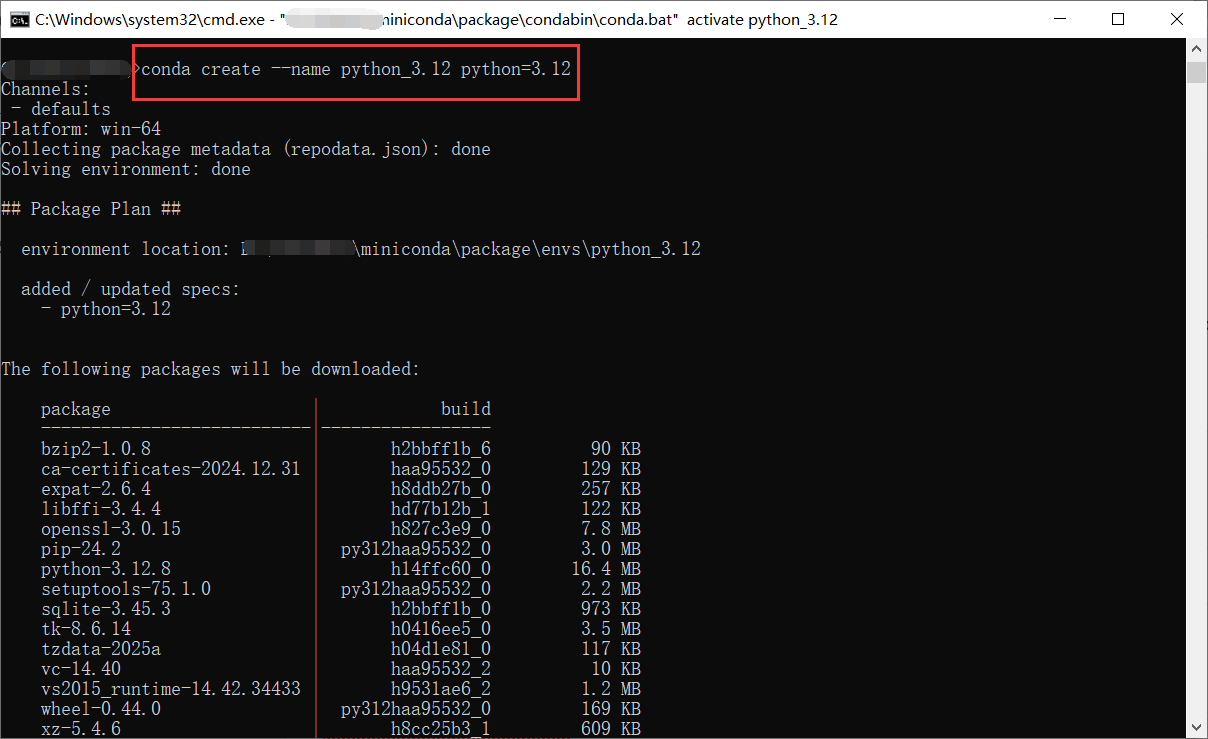Click build string 'hd77b12b_1'
Image resolution: width=1208 pixels, height=739 pixels.
pos(441,509)
